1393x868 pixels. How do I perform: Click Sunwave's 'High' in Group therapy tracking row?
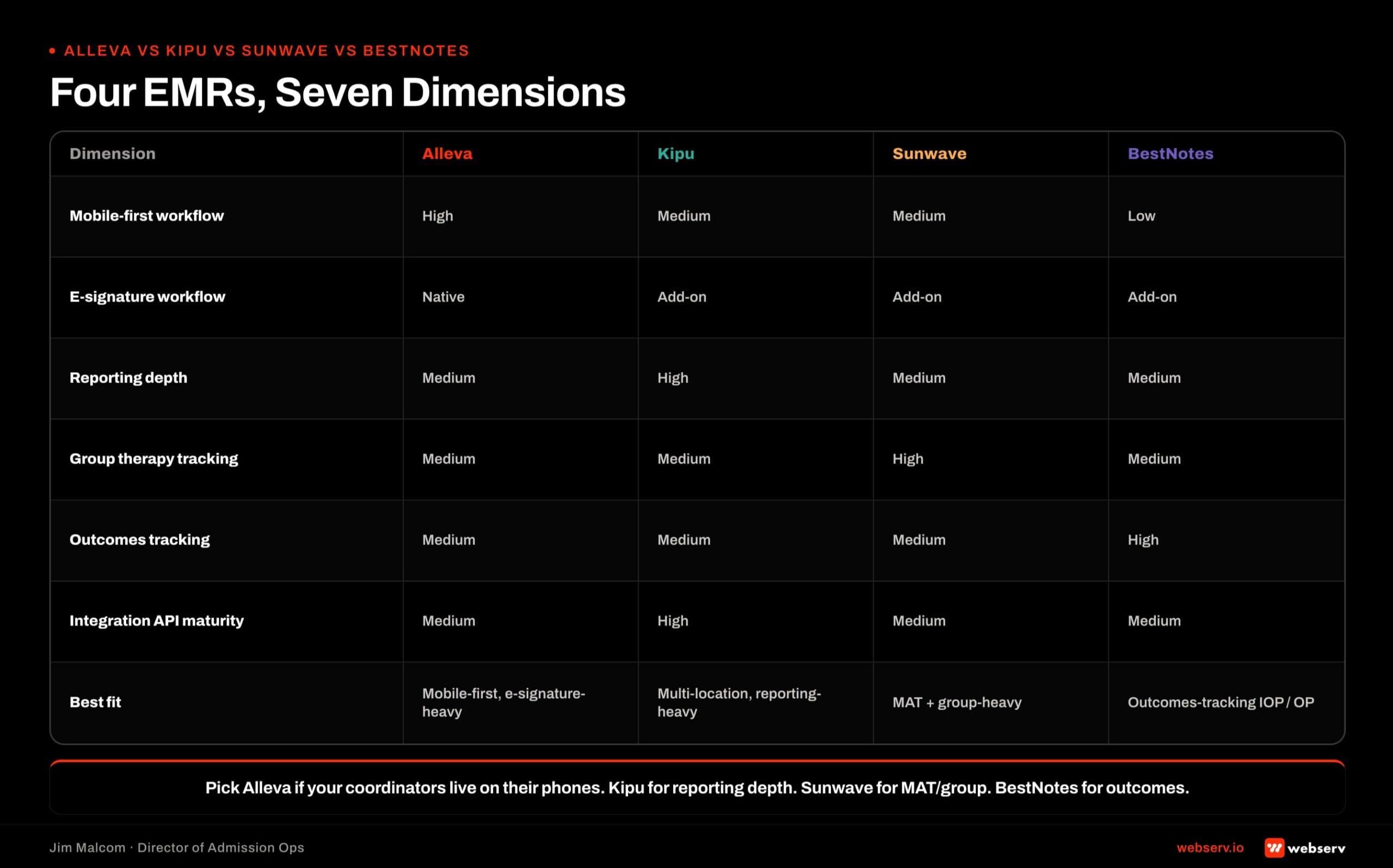(908, 459)
